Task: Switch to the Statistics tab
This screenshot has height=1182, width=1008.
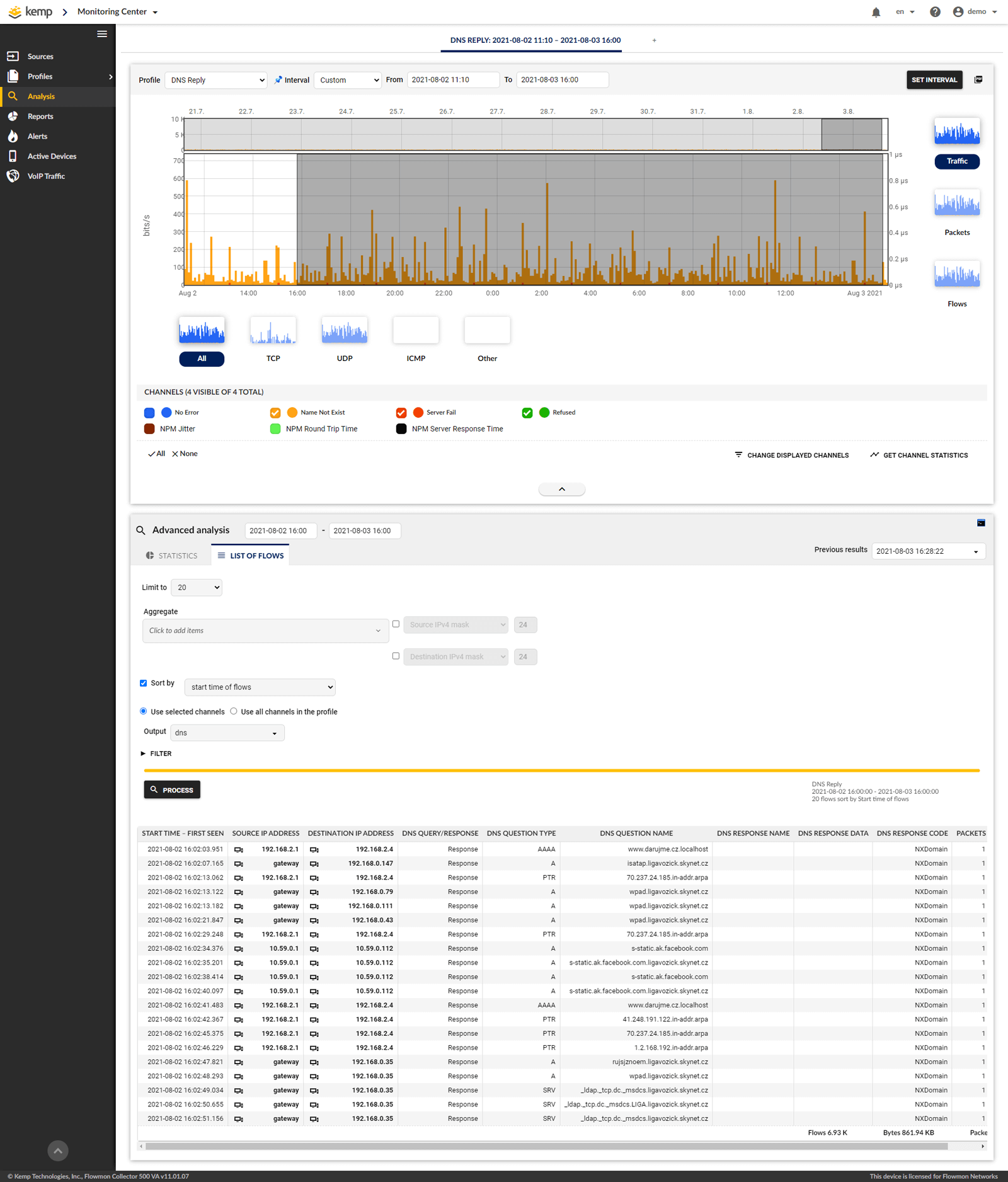Action: click(172, 556)
